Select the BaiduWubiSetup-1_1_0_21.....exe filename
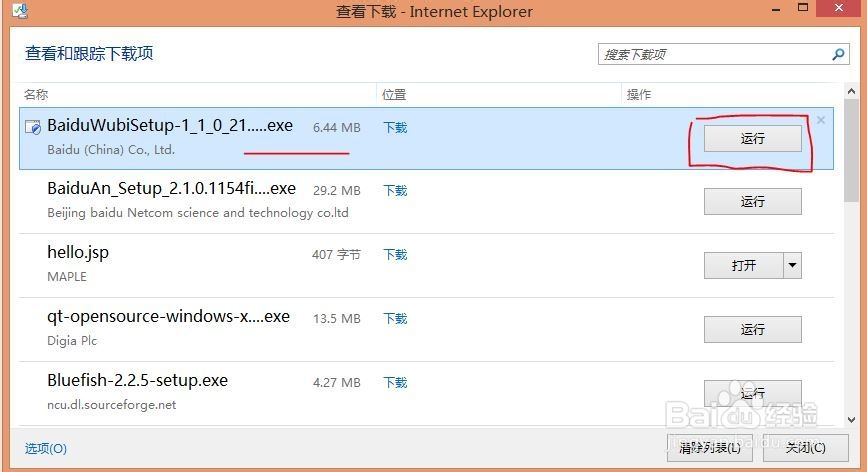This screenshot has height=472, width=867. [170, 125]
